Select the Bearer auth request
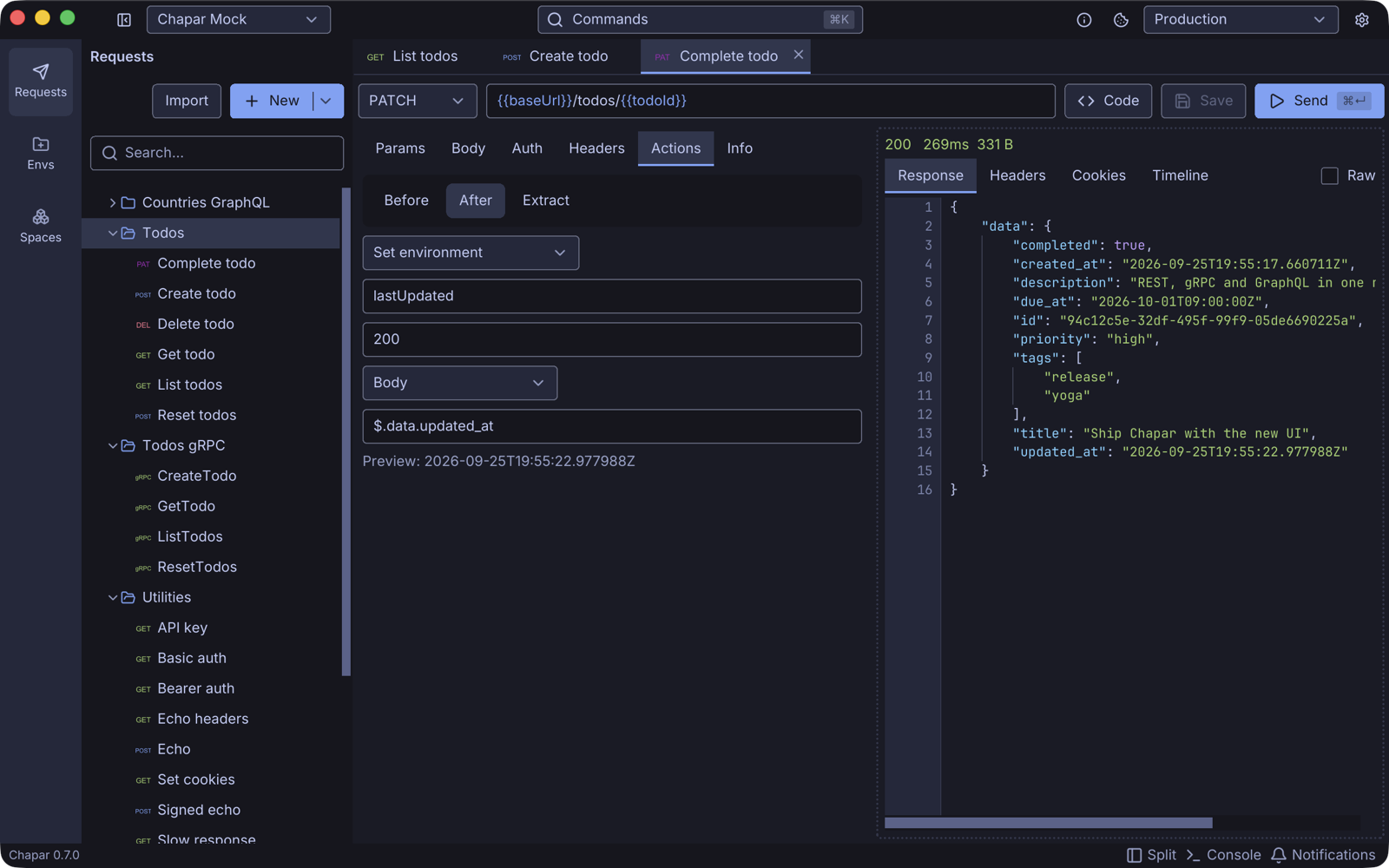 click(212, 688)
